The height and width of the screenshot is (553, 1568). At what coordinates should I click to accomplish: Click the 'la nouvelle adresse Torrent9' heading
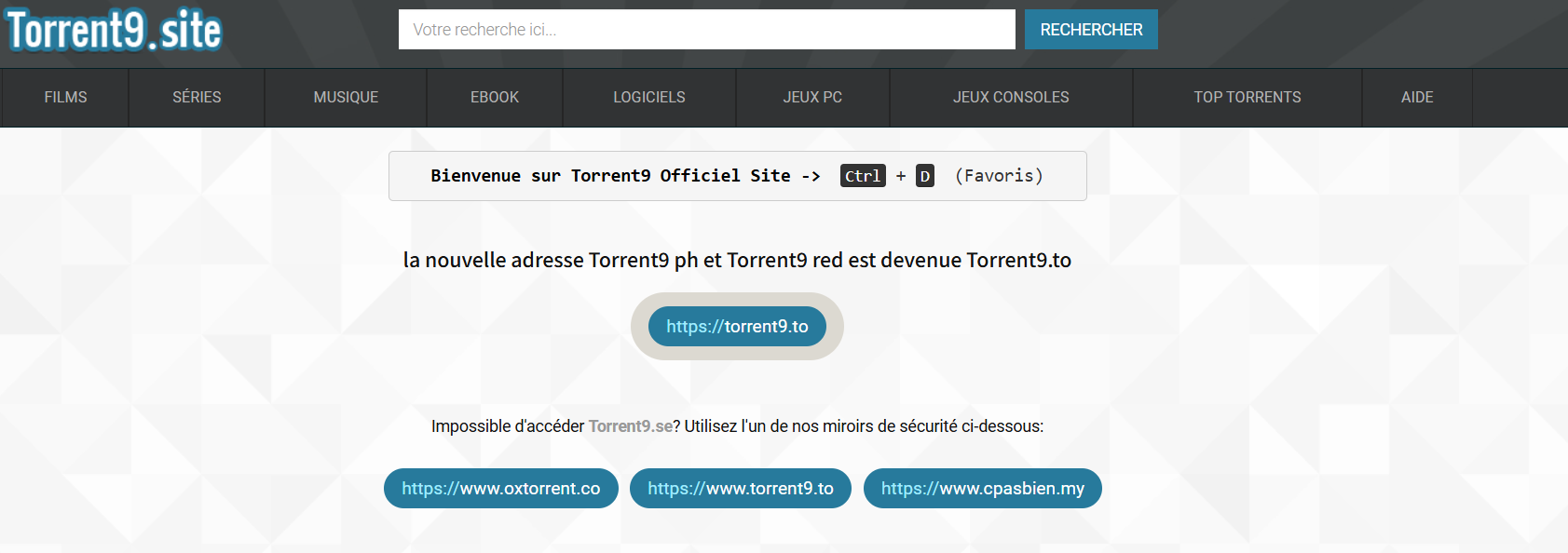[x=737, y=260]
